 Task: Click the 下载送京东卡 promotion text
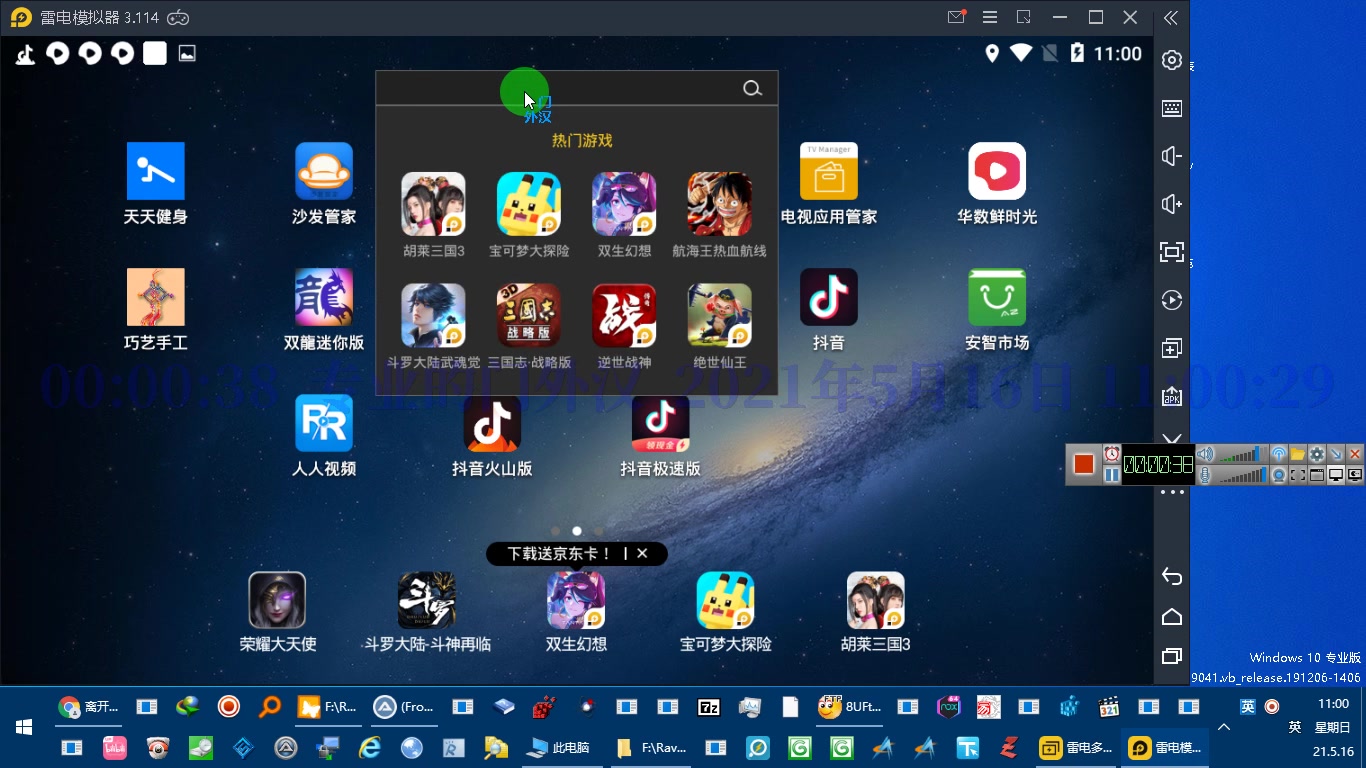[559, 553]
